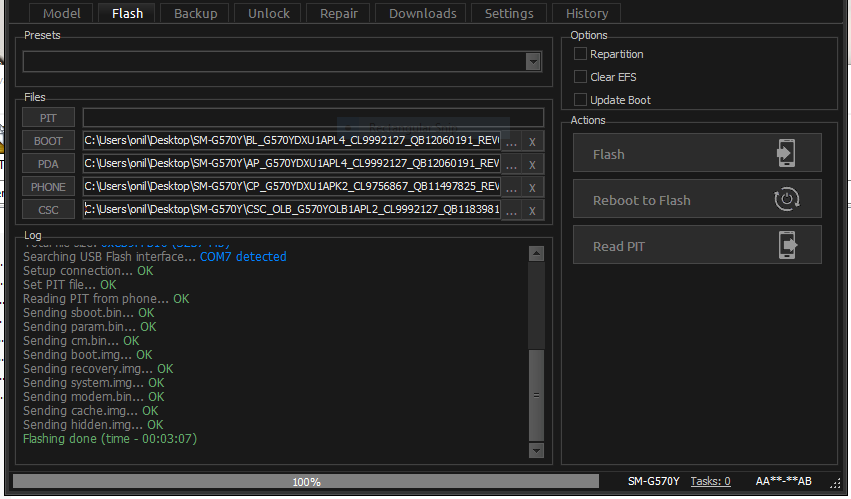851x499 pixels.
Task: Browse for PHONE file with ellipsis button
Action: click(x=511, y=187)
